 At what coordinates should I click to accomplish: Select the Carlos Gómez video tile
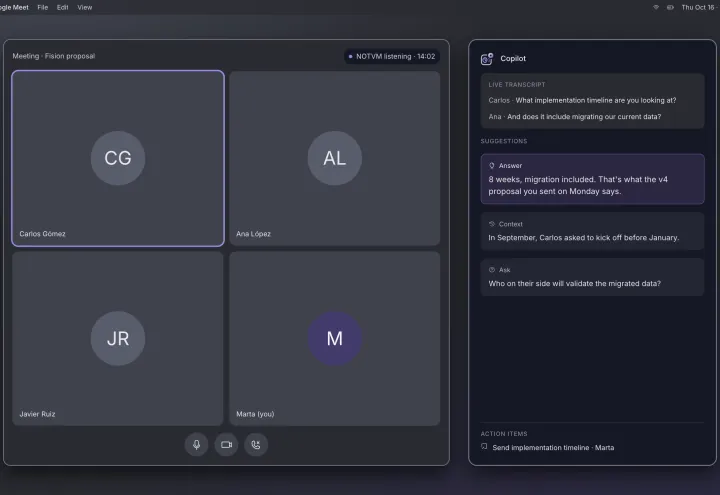118,158
